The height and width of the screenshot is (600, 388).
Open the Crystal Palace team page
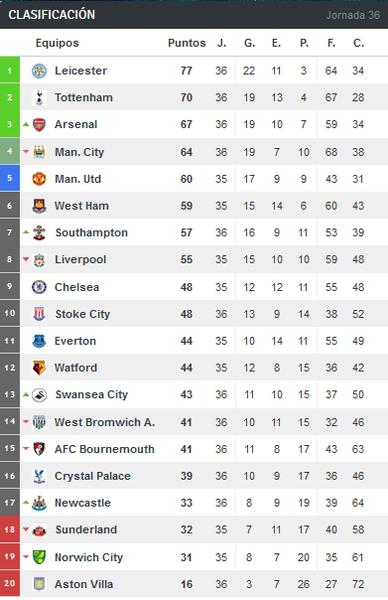click(93, 476)
